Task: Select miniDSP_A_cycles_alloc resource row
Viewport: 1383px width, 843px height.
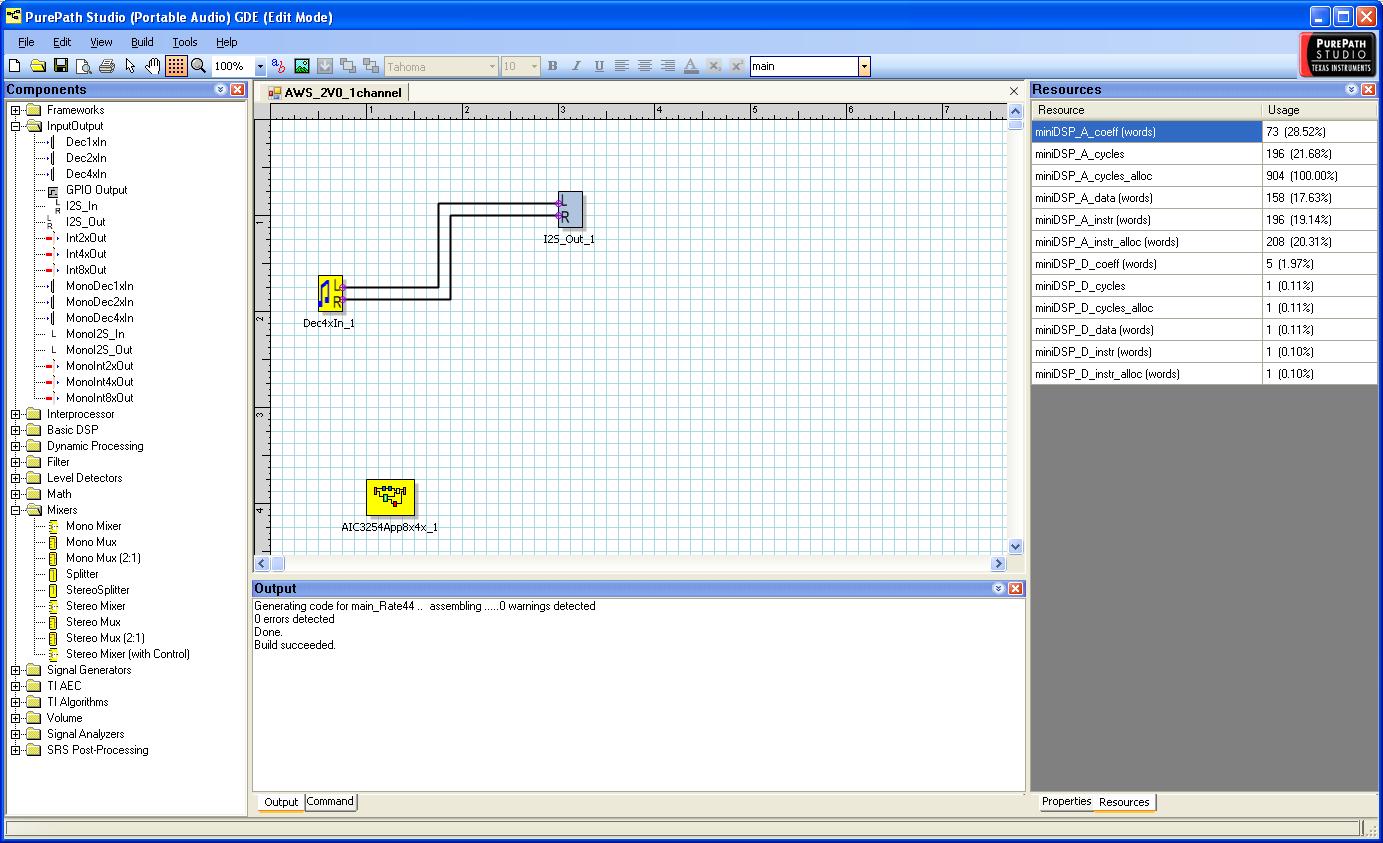Action: [x=1205, y=176]
